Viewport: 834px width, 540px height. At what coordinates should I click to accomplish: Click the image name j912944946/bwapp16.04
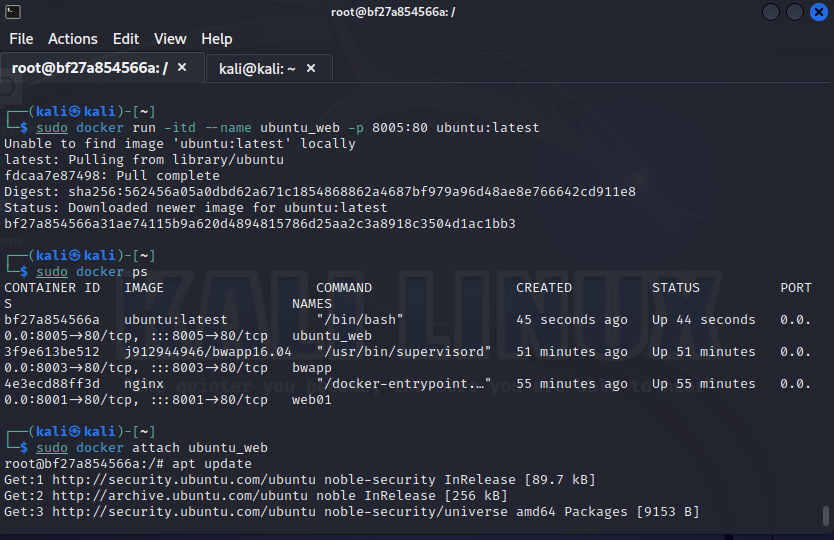[x=208, y=352]
